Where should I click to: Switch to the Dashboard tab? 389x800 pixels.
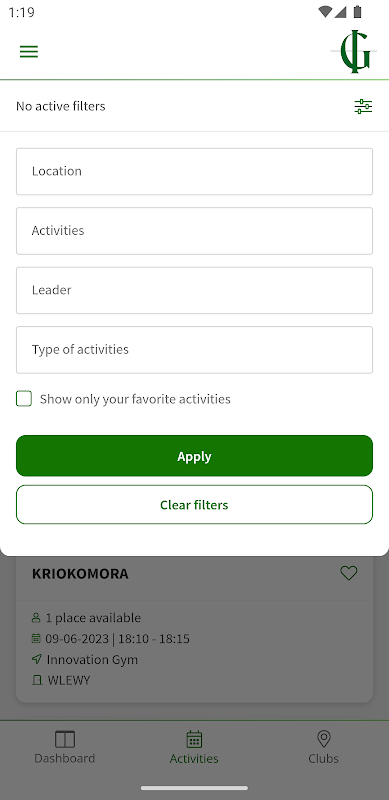coord(65,747)
